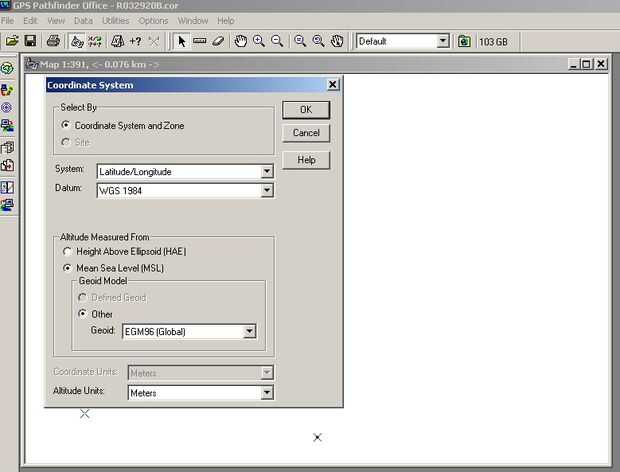Image resolution: width=620 pixels, height=472 pixels.
Task: Select the hand pan tool
Action: (x=240, y=41)
